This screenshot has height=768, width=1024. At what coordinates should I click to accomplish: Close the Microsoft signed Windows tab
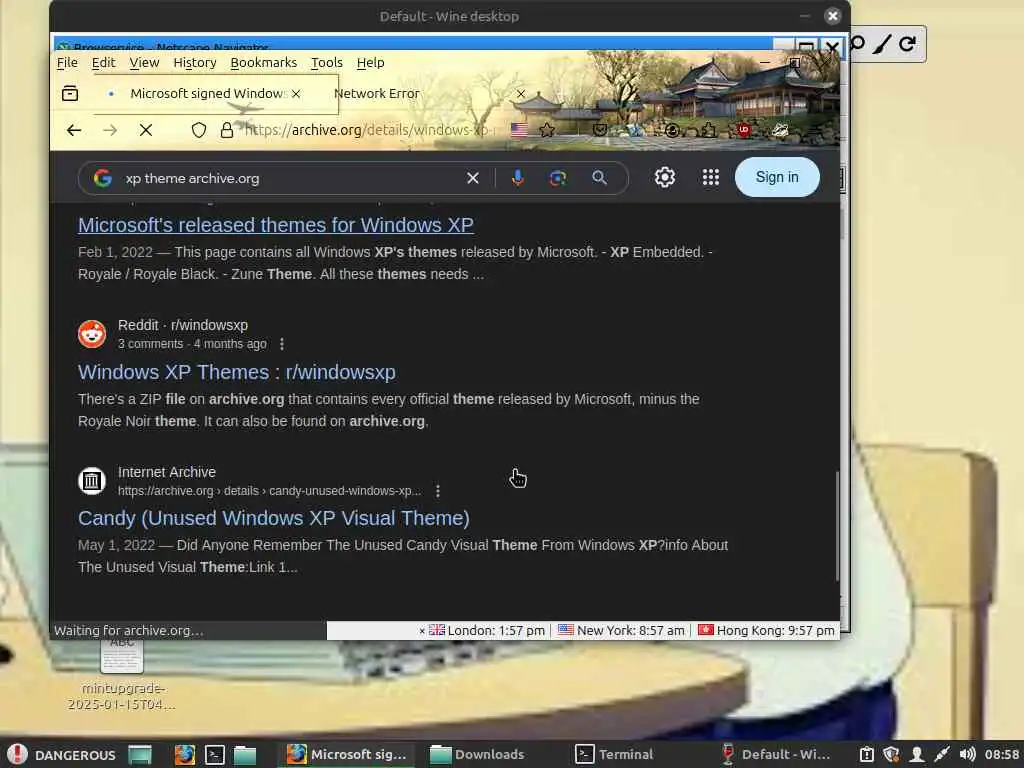[x=296, y=93]
